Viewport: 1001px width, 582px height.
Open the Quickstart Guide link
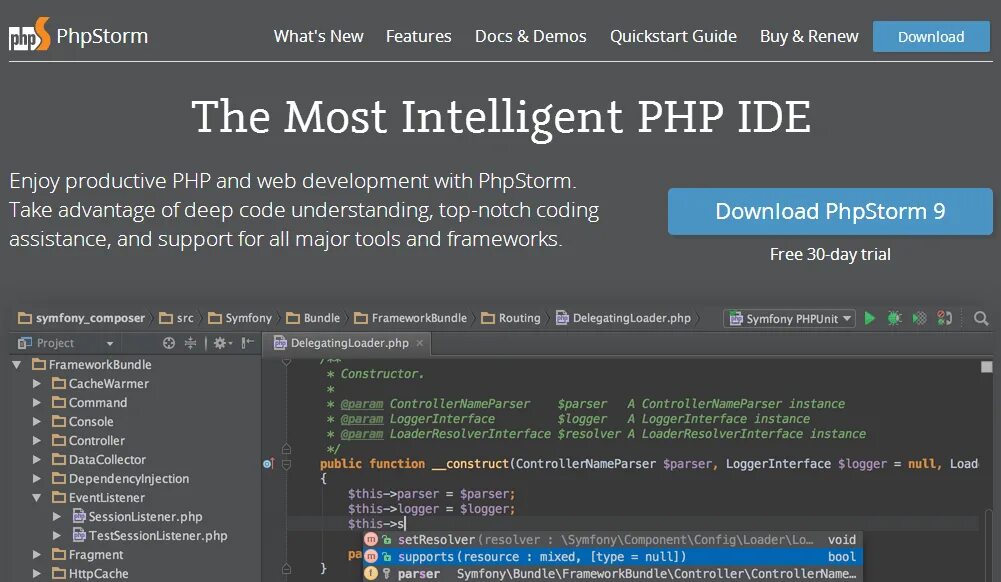coord(673,36)
